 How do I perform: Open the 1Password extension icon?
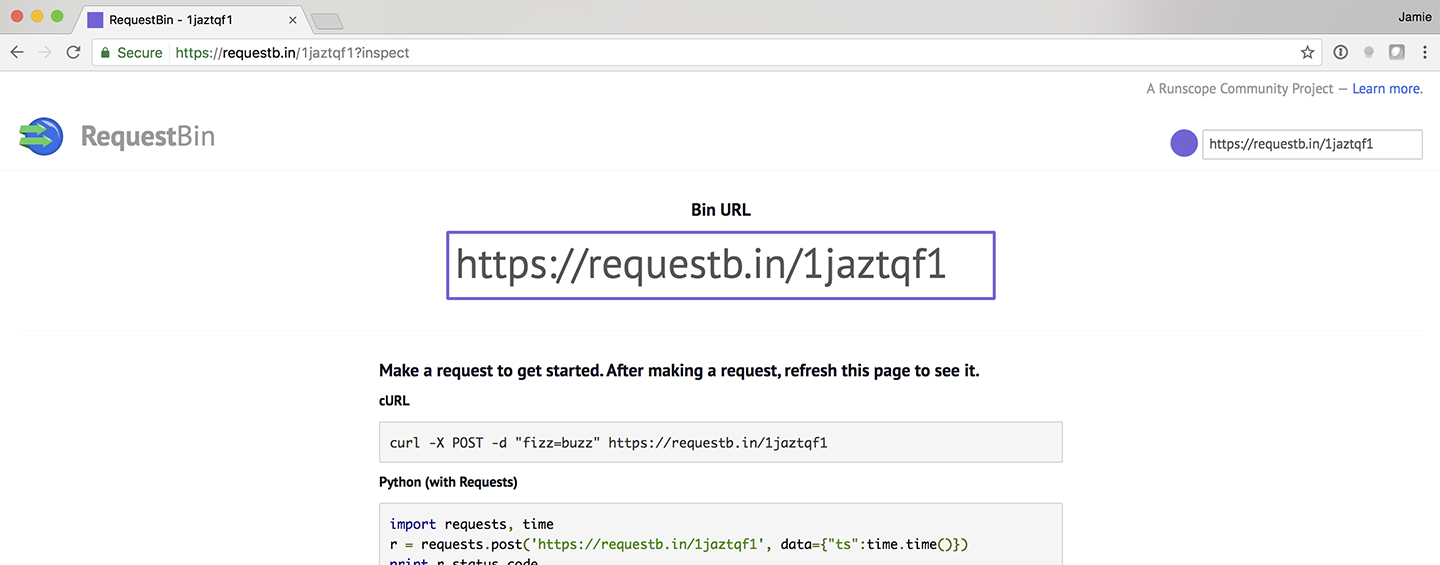1341,53
